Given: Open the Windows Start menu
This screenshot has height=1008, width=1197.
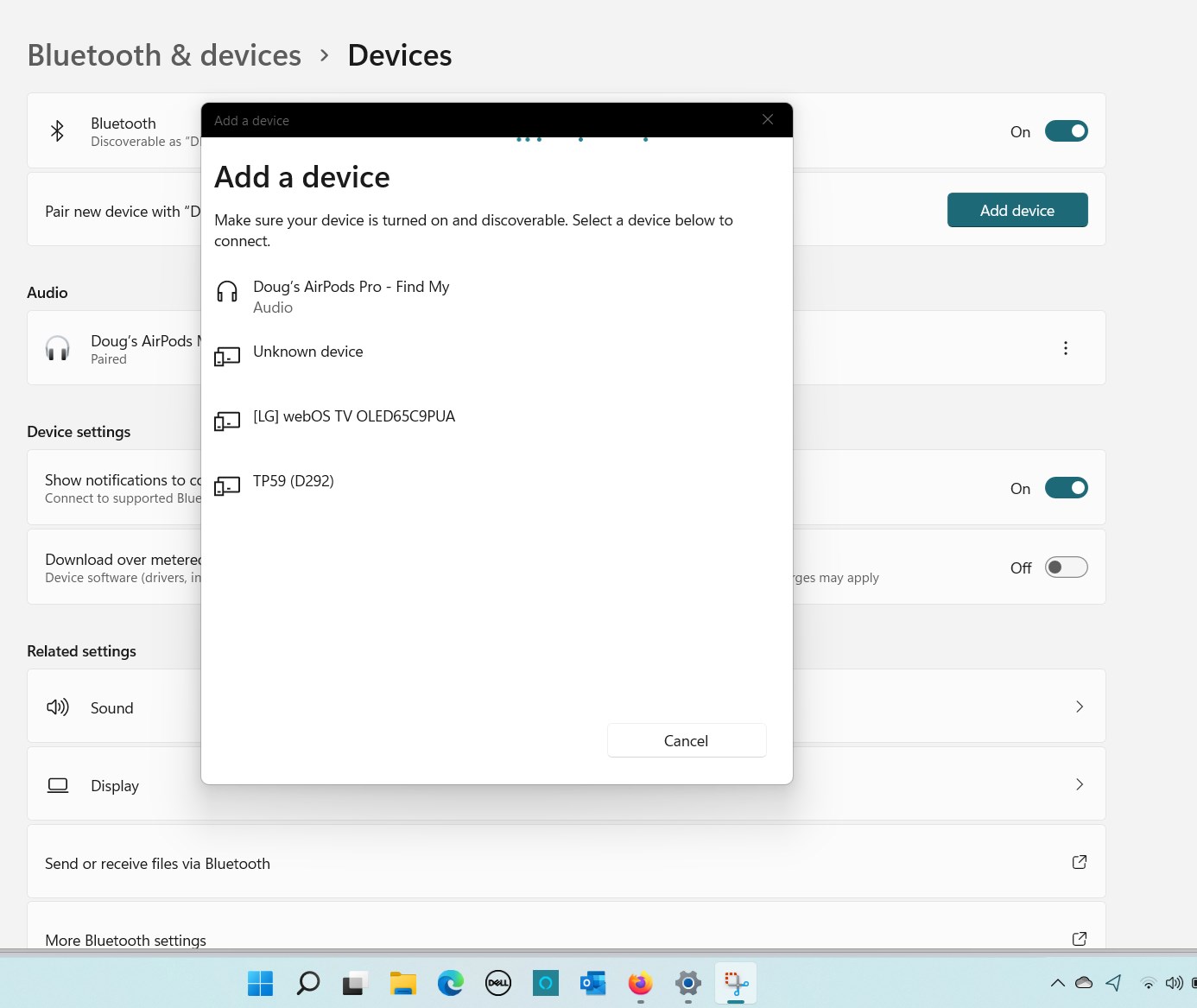Looking at the screenshot, I should click(260, 983).
